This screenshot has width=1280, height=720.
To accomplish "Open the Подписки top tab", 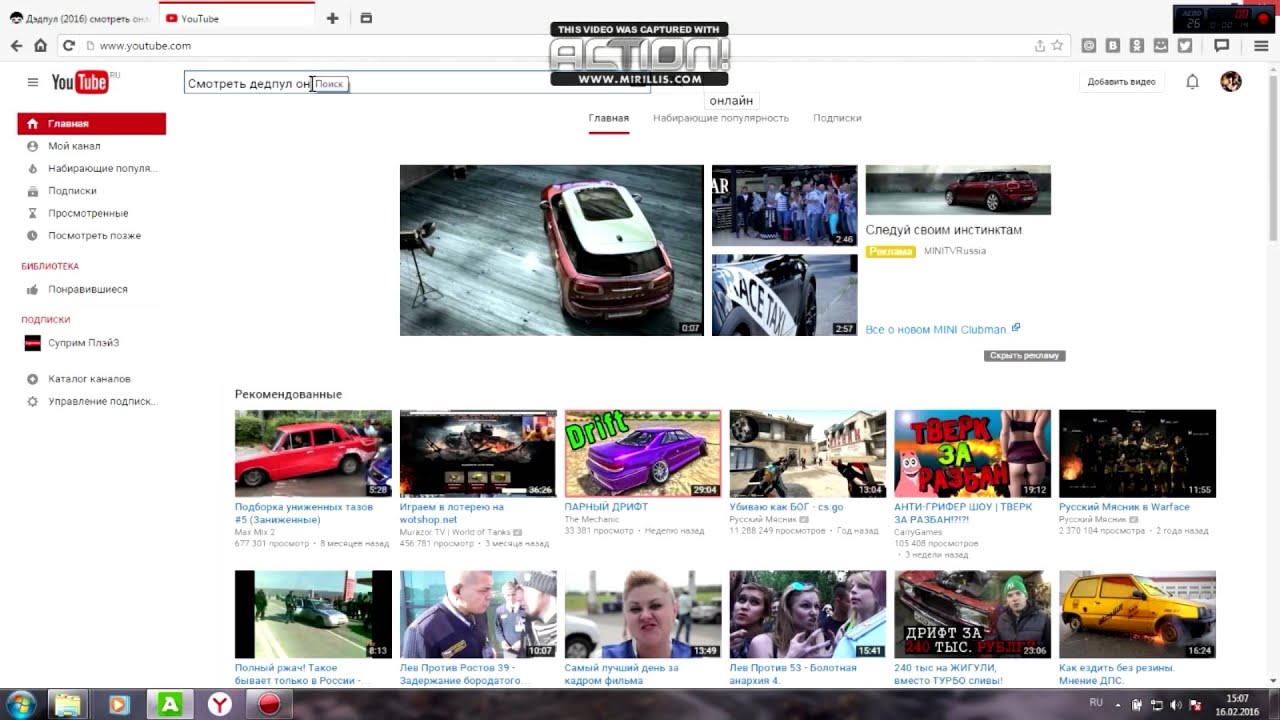I will [837, 118].
